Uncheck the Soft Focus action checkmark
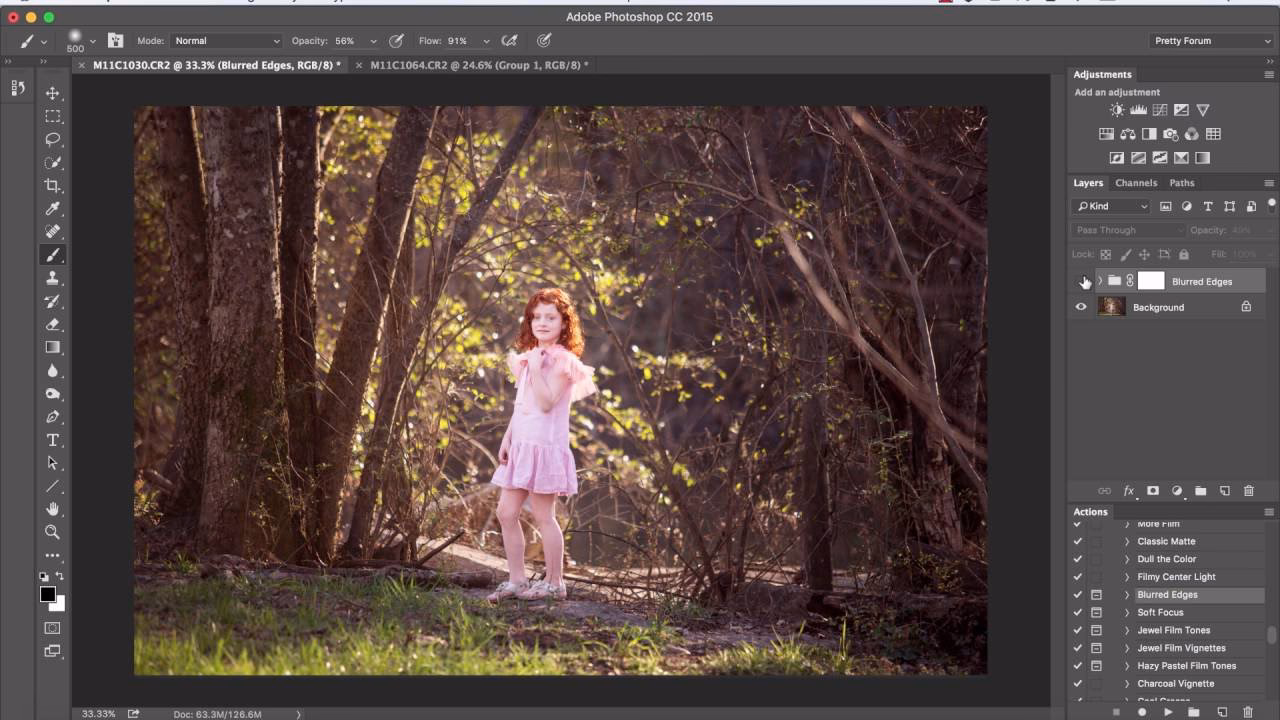Screen dimensions: 1280x720 coord(1077,612)
